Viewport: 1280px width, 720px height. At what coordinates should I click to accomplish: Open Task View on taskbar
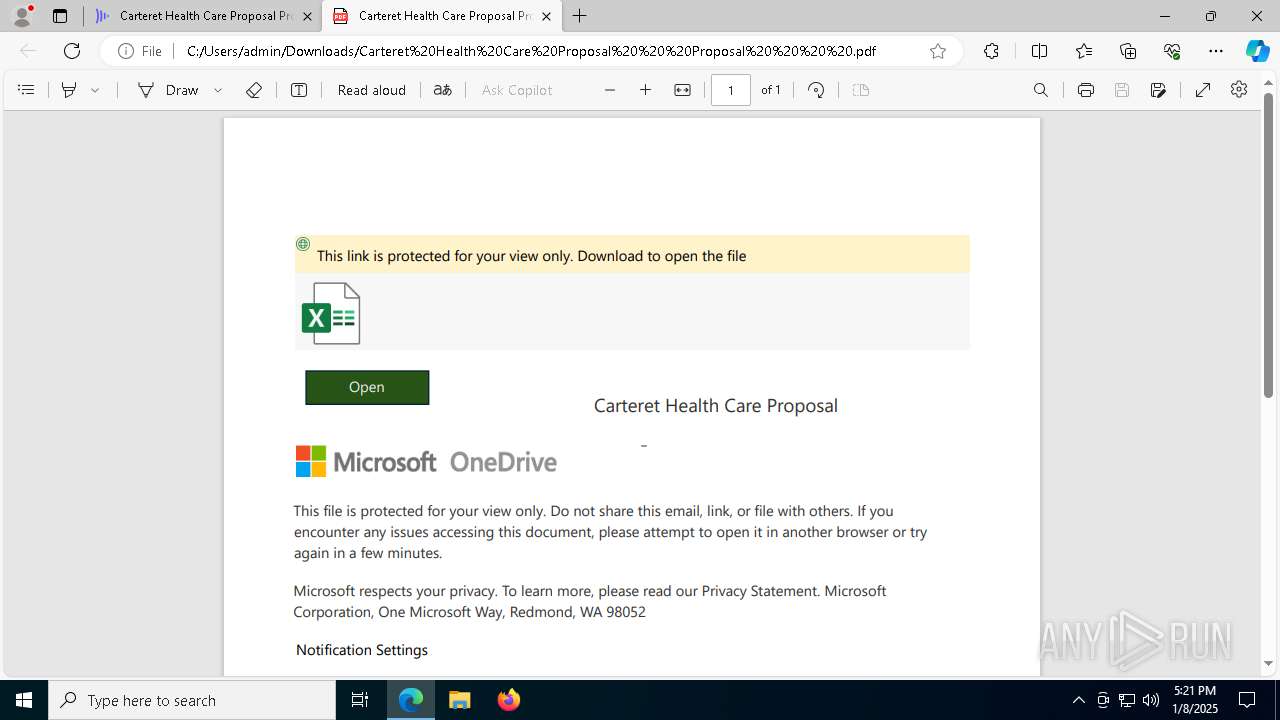tap(360, 700)
